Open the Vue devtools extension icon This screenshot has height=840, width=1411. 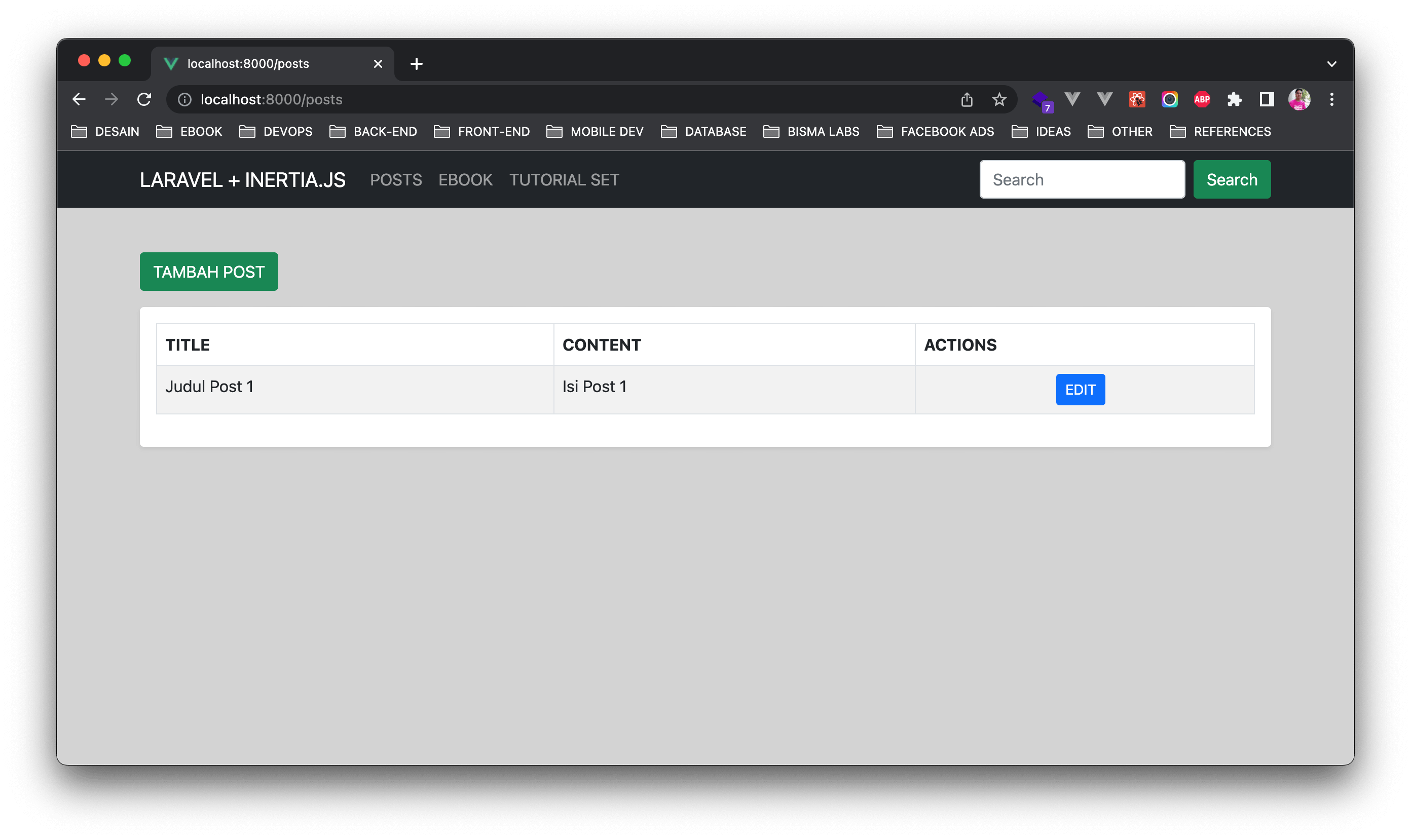coord(1072,100)
